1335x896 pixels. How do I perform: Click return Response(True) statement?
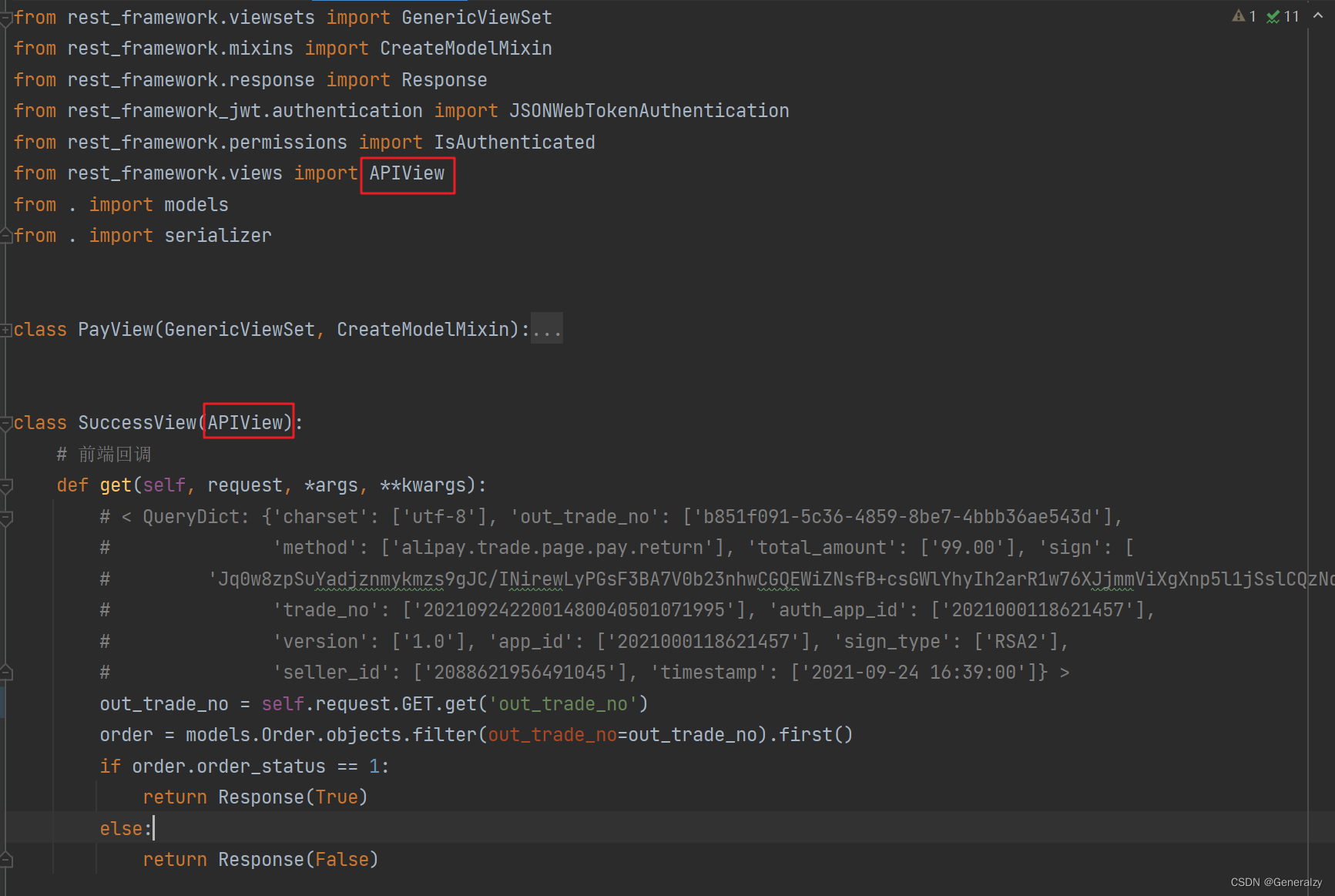(x=256, y=797)
